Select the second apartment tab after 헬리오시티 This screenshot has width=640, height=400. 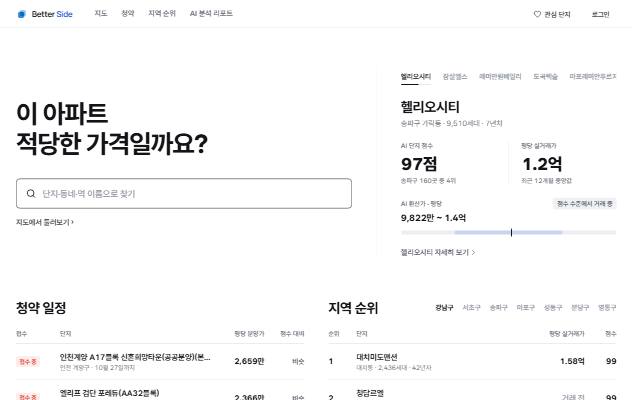tap(455, 76)
